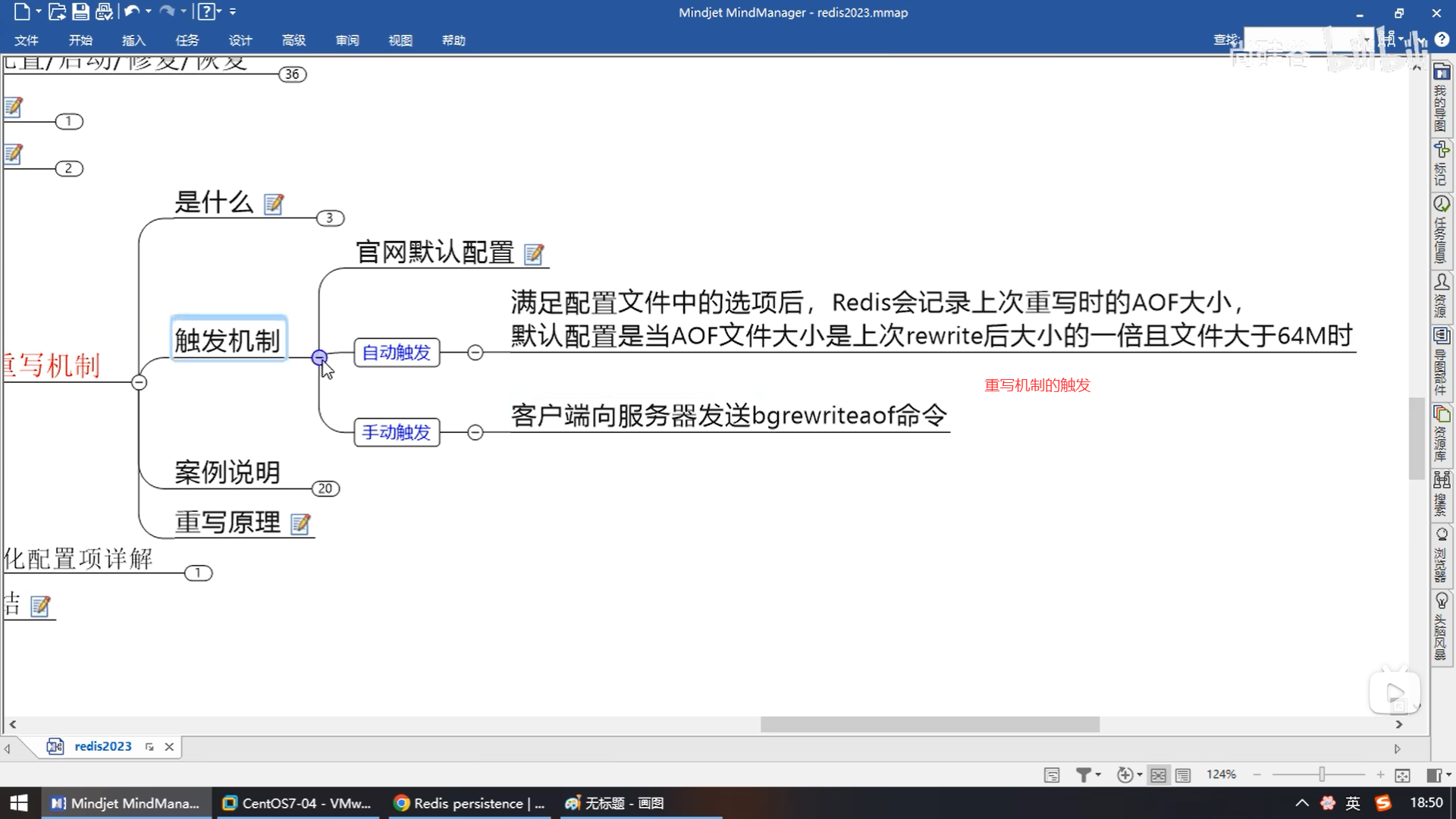Viewport: 1456px width, 819px height.
Task: Open notes icon beside 重写原理
Action: (300, 524)
